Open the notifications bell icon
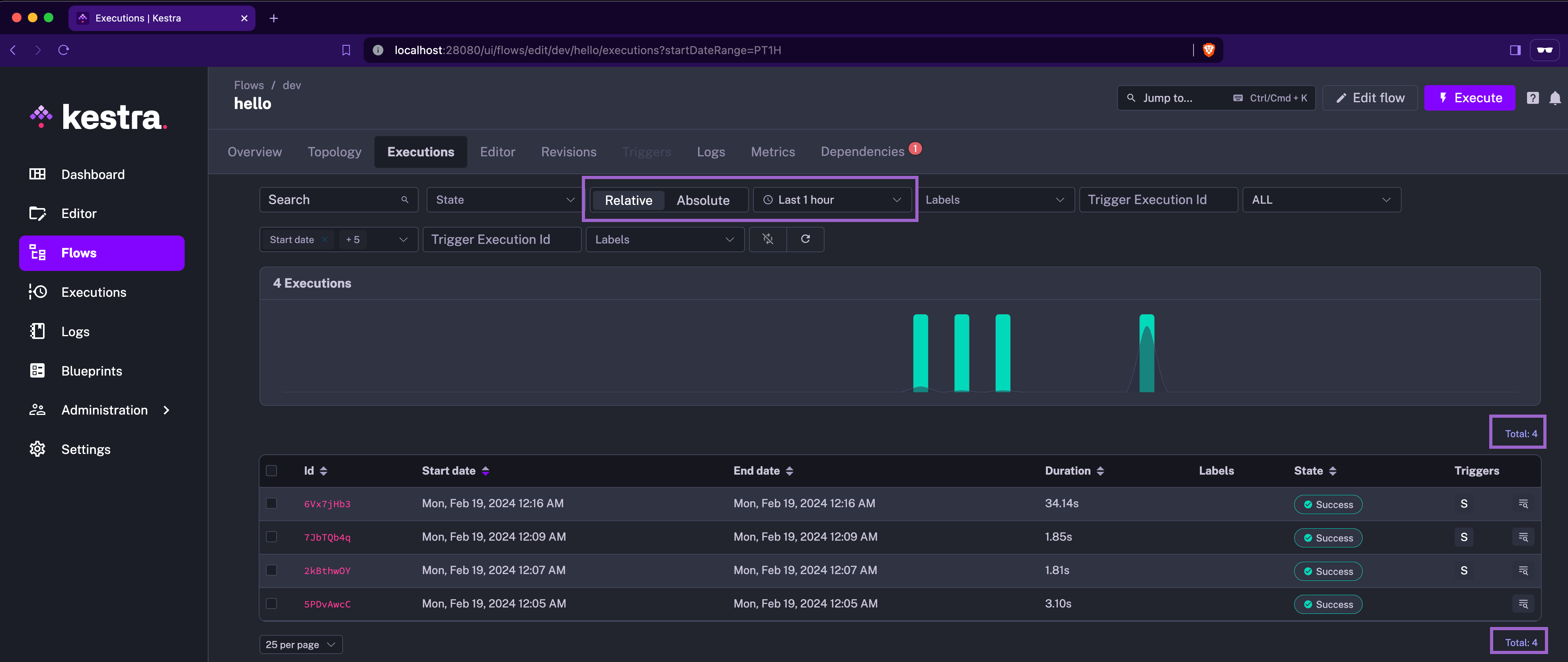The width and height of the screenshot is (1568, 662). [1554, 98]
